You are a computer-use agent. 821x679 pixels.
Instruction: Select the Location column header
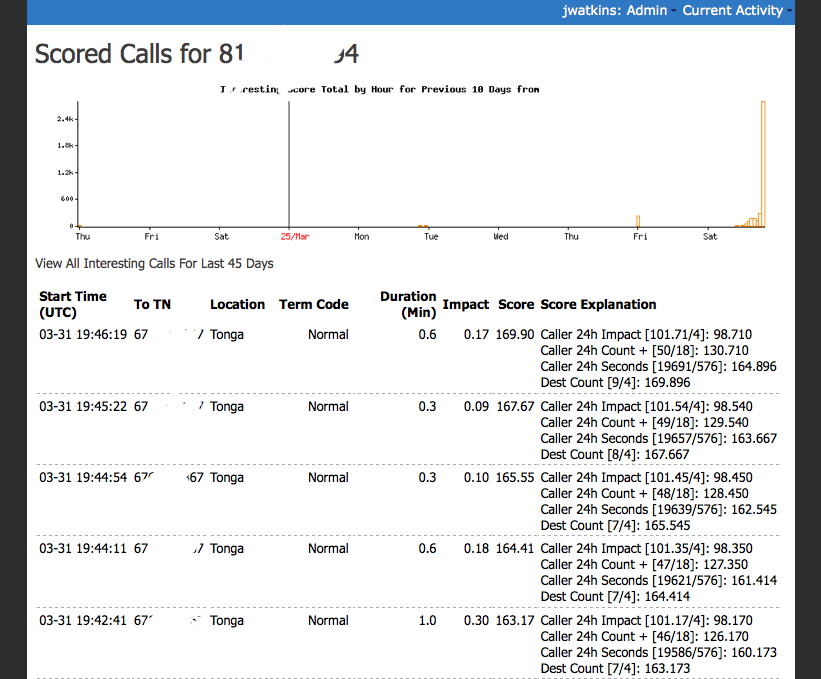[237, 304]
